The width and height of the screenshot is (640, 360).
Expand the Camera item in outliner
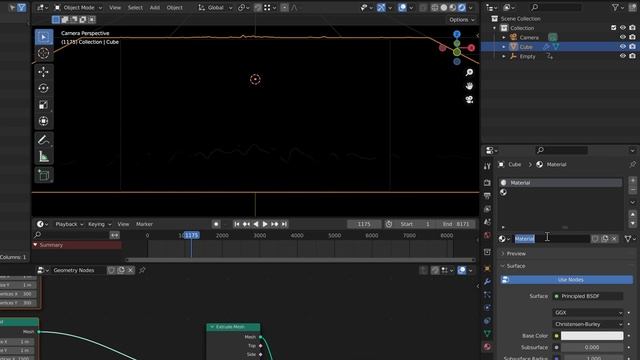[503, 37]
